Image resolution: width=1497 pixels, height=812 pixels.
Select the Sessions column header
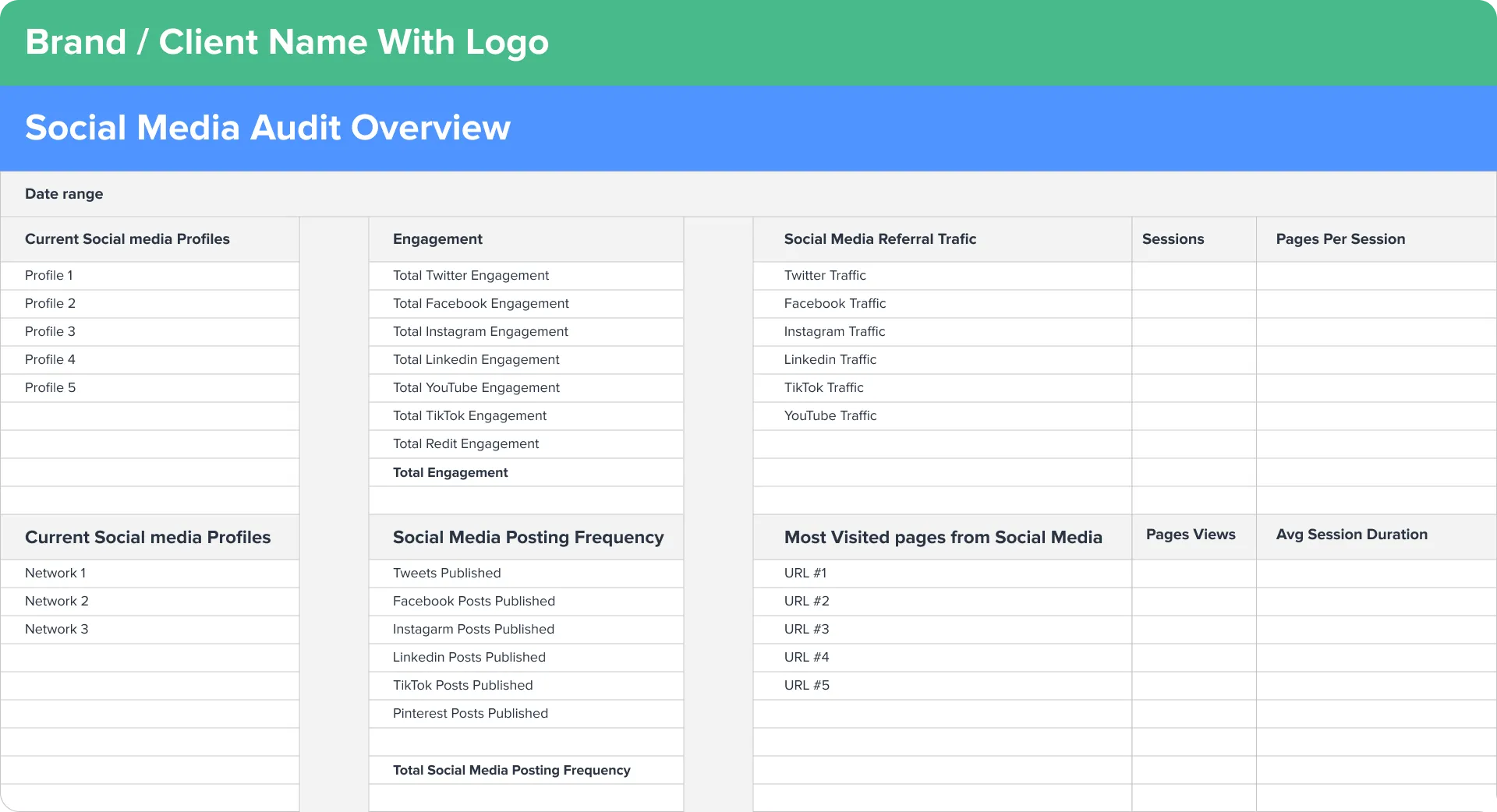point(1173,239)
